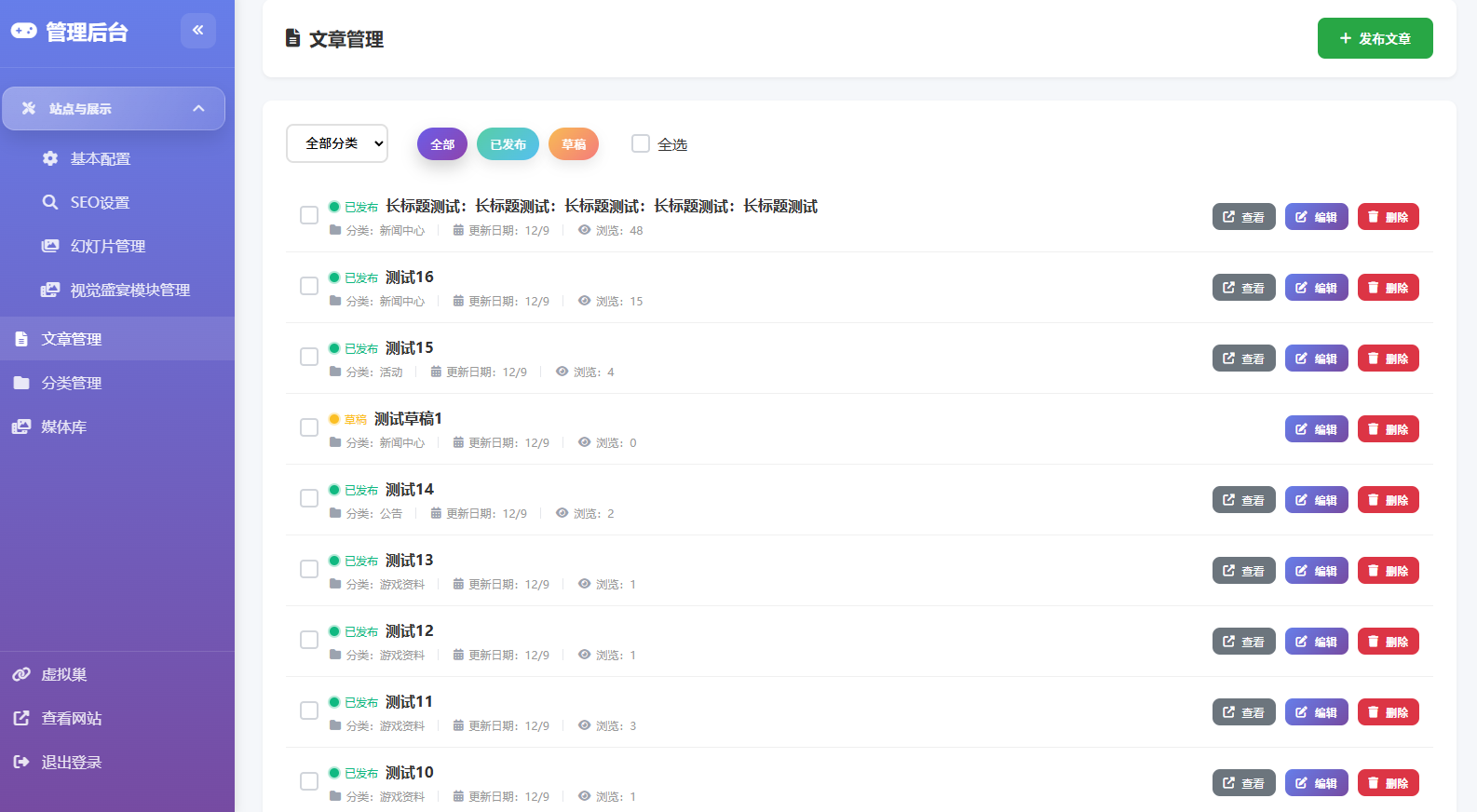The width and height of the screenshot is (1477, 812).
Task: Open 基本配置 in the sidebar
Action: tap(117, 158)
